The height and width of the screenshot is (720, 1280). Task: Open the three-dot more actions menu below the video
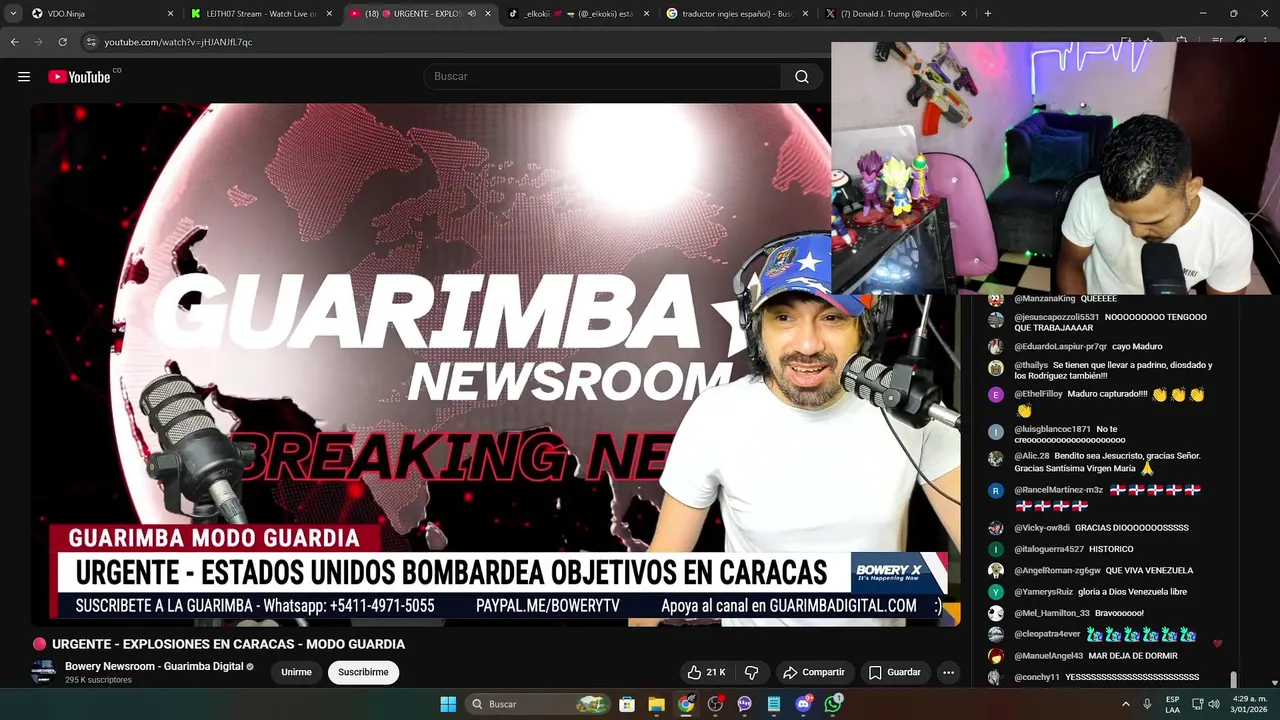(x=948, y=672)
